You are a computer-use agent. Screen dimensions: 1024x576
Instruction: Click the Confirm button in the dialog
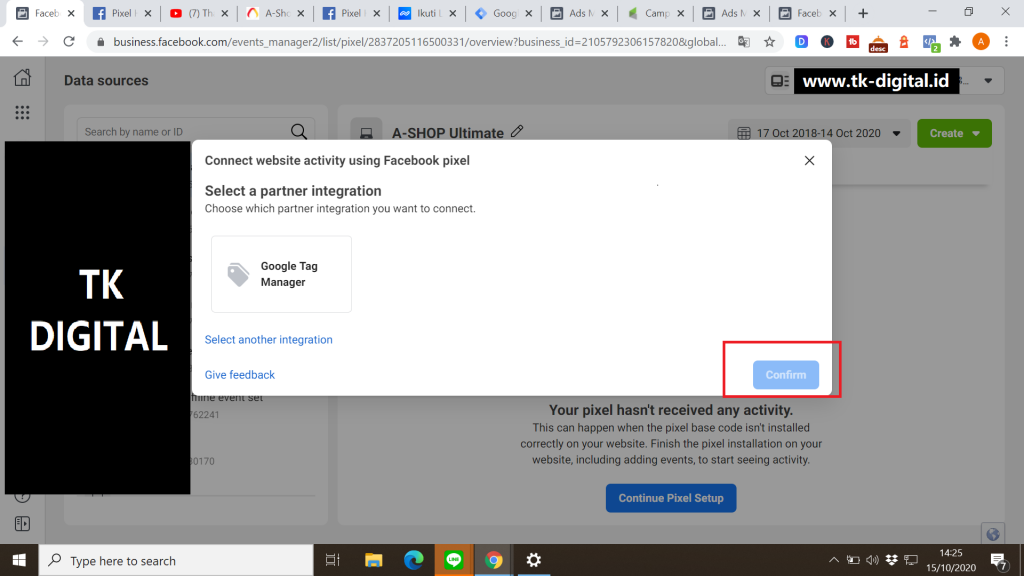click(785, 375)
